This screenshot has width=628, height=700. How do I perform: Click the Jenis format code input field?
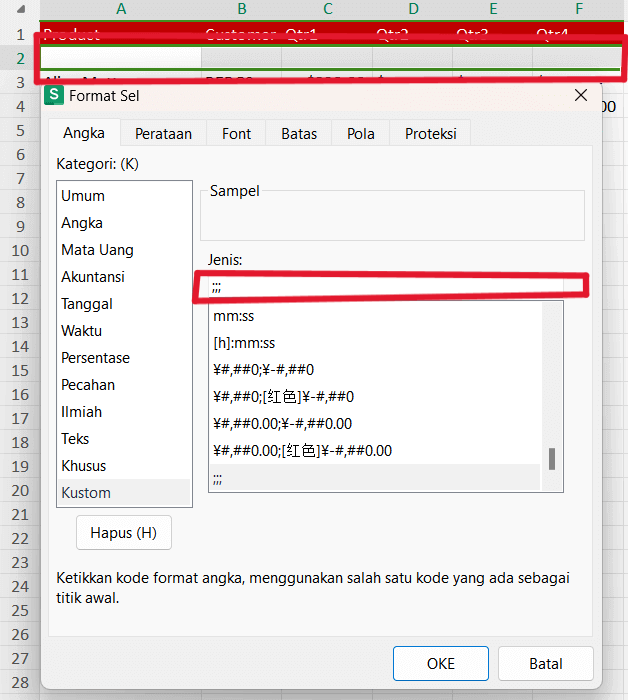coord(386,287)
